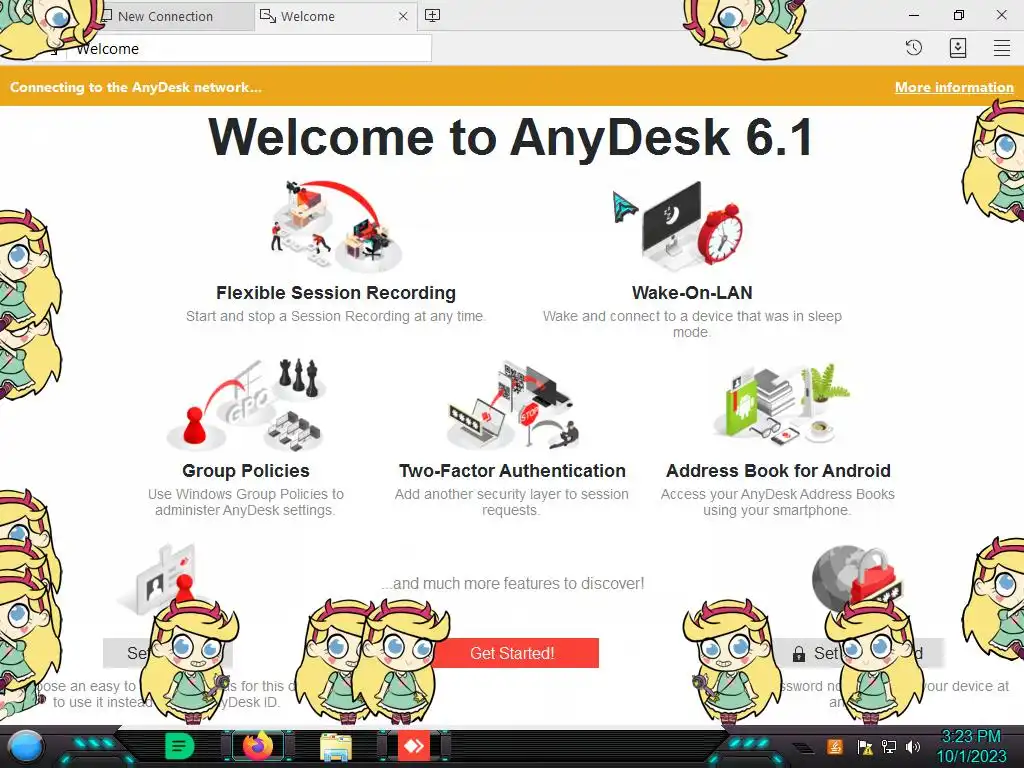Click the volume speaker tray icon
1024x768 pixels.
coord(913,746)
